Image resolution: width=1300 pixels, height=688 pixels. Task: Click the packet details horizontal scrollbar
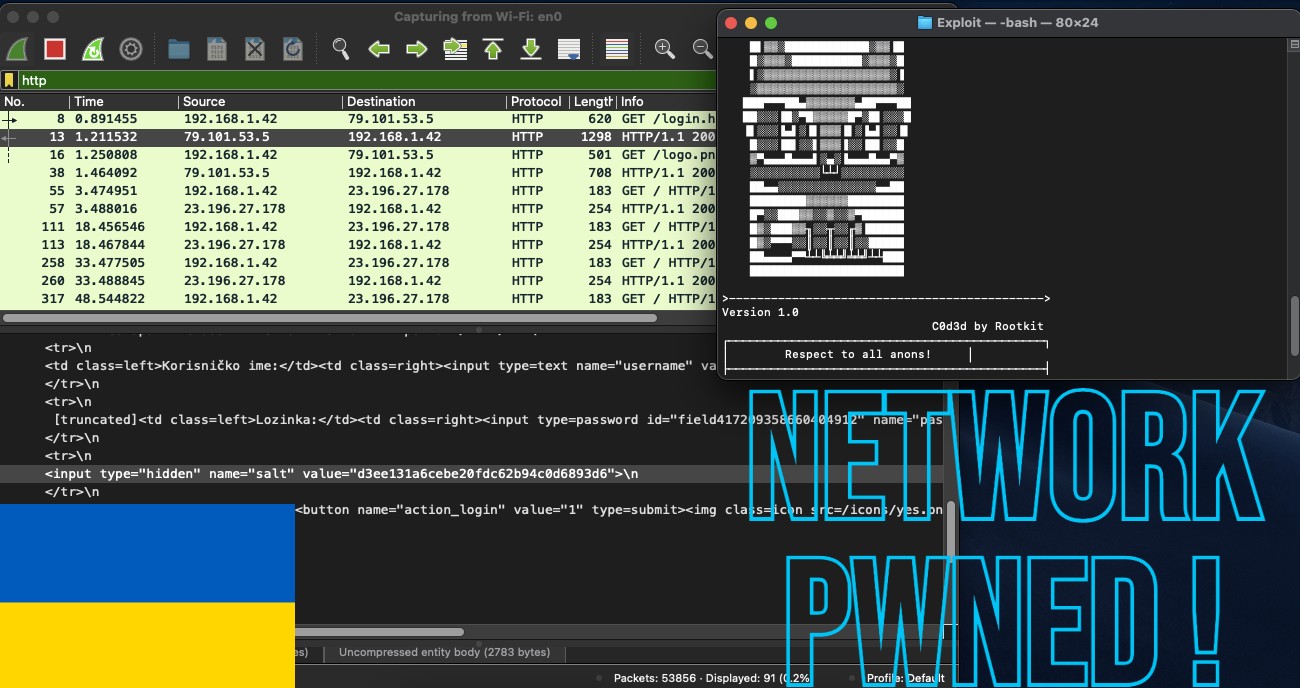[x=380, y=632]
